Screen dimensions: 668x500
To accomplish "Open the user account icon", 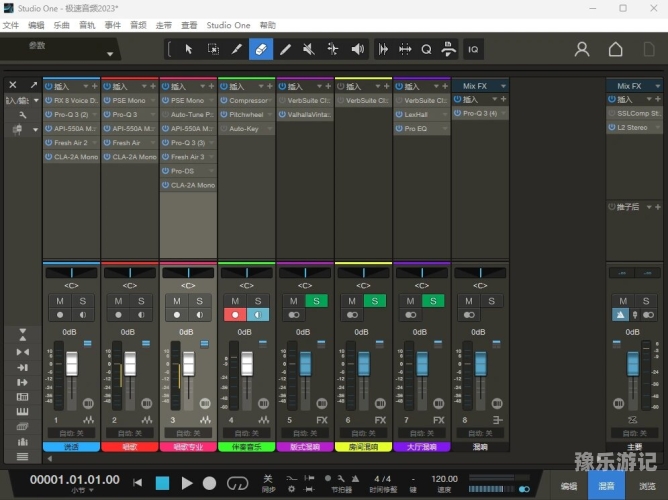I will click(582, 49).
